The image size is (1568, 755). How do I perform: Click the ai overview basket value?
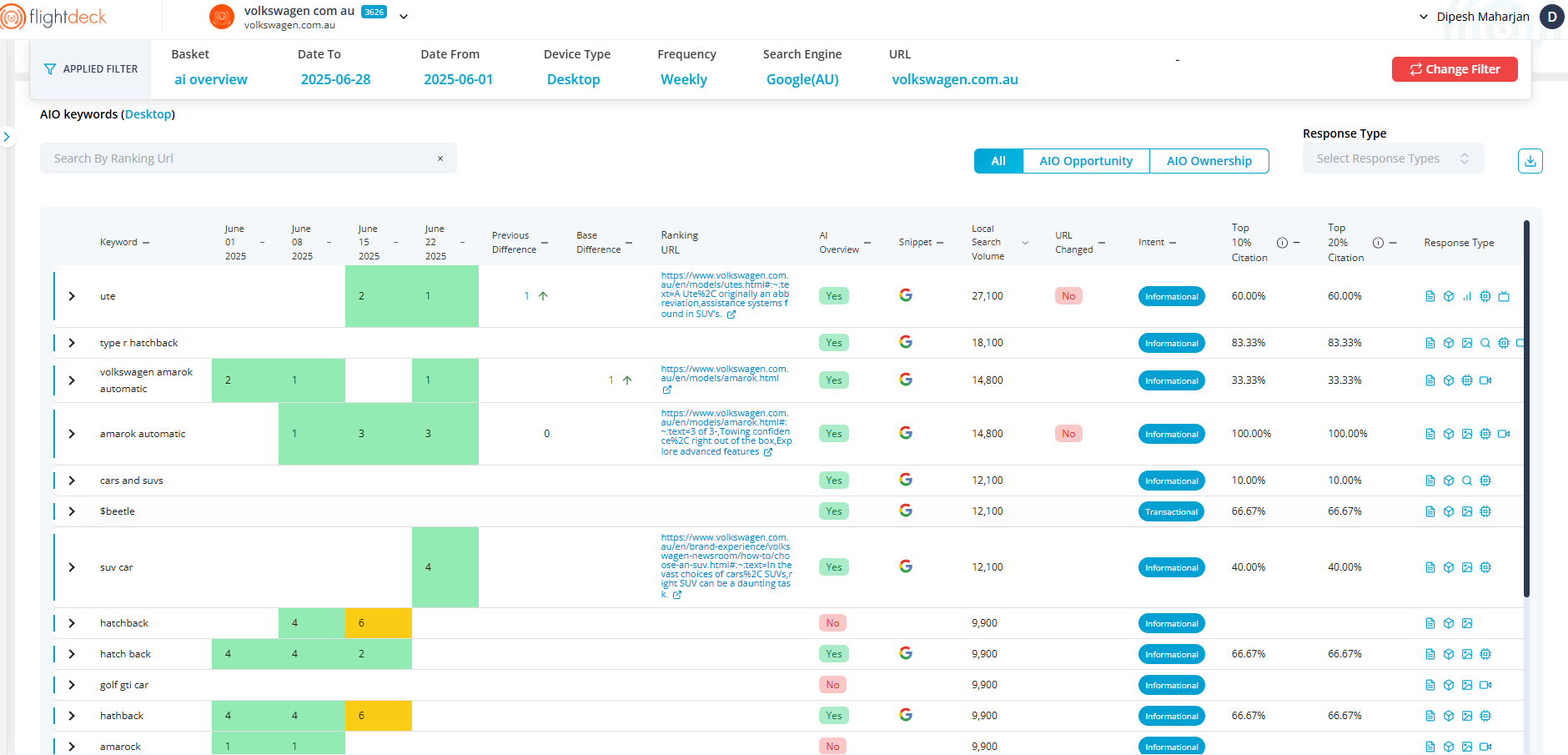(x=211, y=79)
